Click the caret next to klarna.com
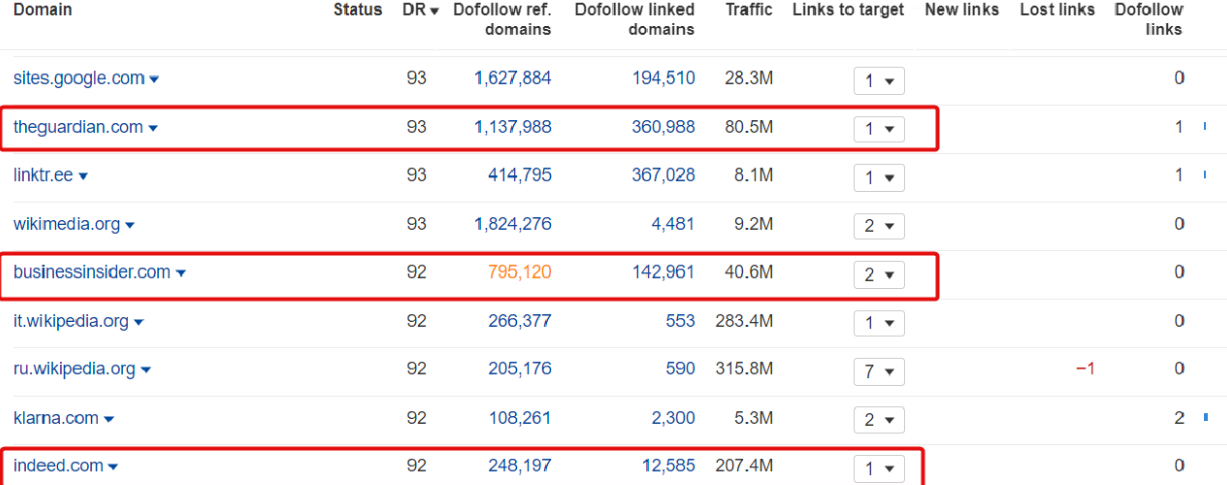 coord(109,420)
